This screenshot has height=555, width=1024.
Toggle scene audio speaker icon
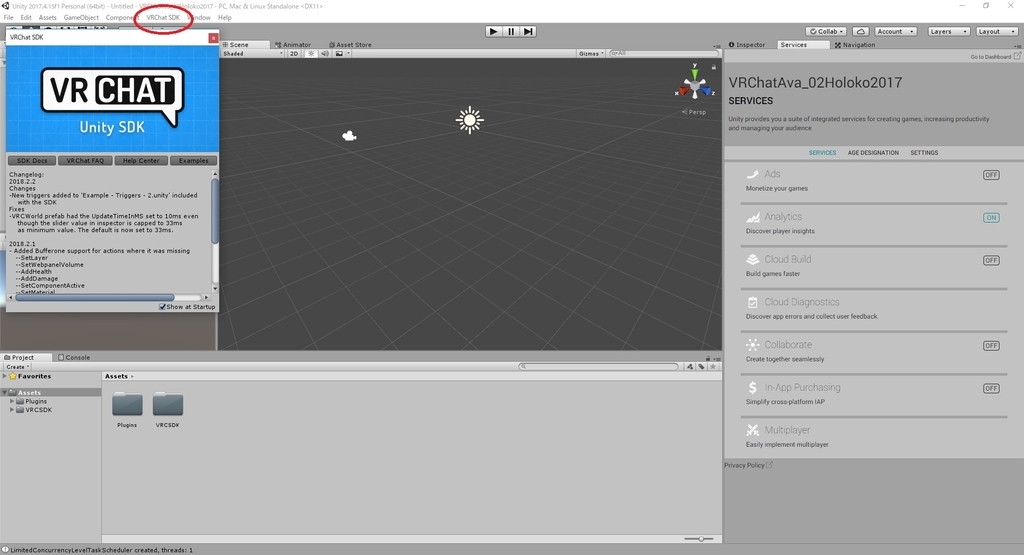325,54
